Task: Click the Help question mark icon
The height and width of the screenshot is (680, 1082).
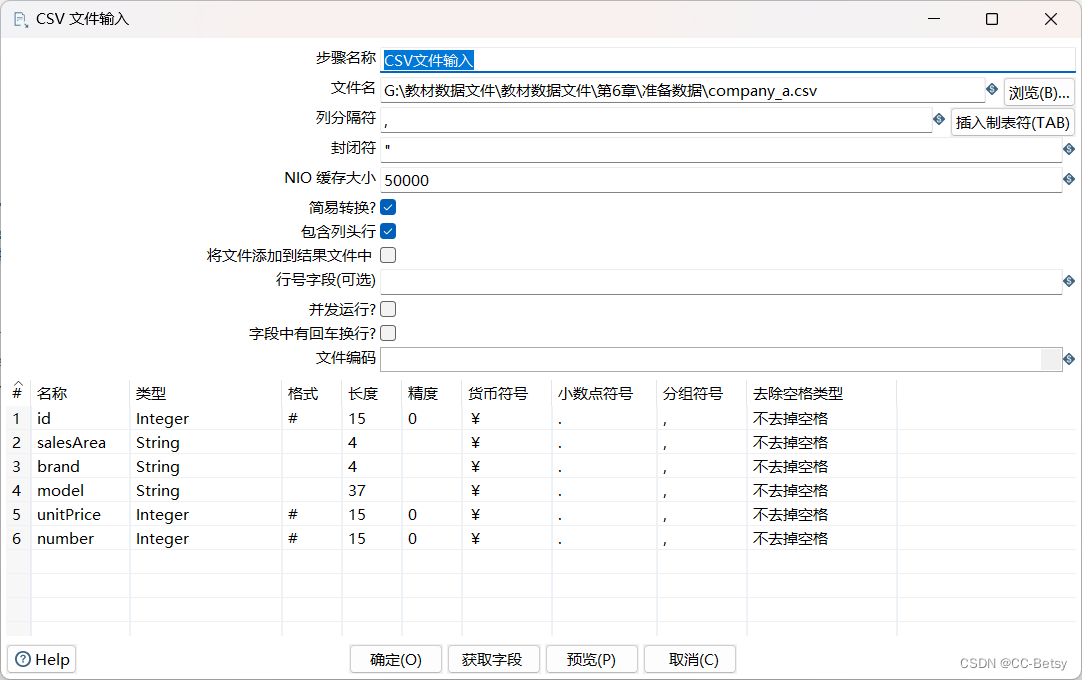Action: tap(25, 659)
